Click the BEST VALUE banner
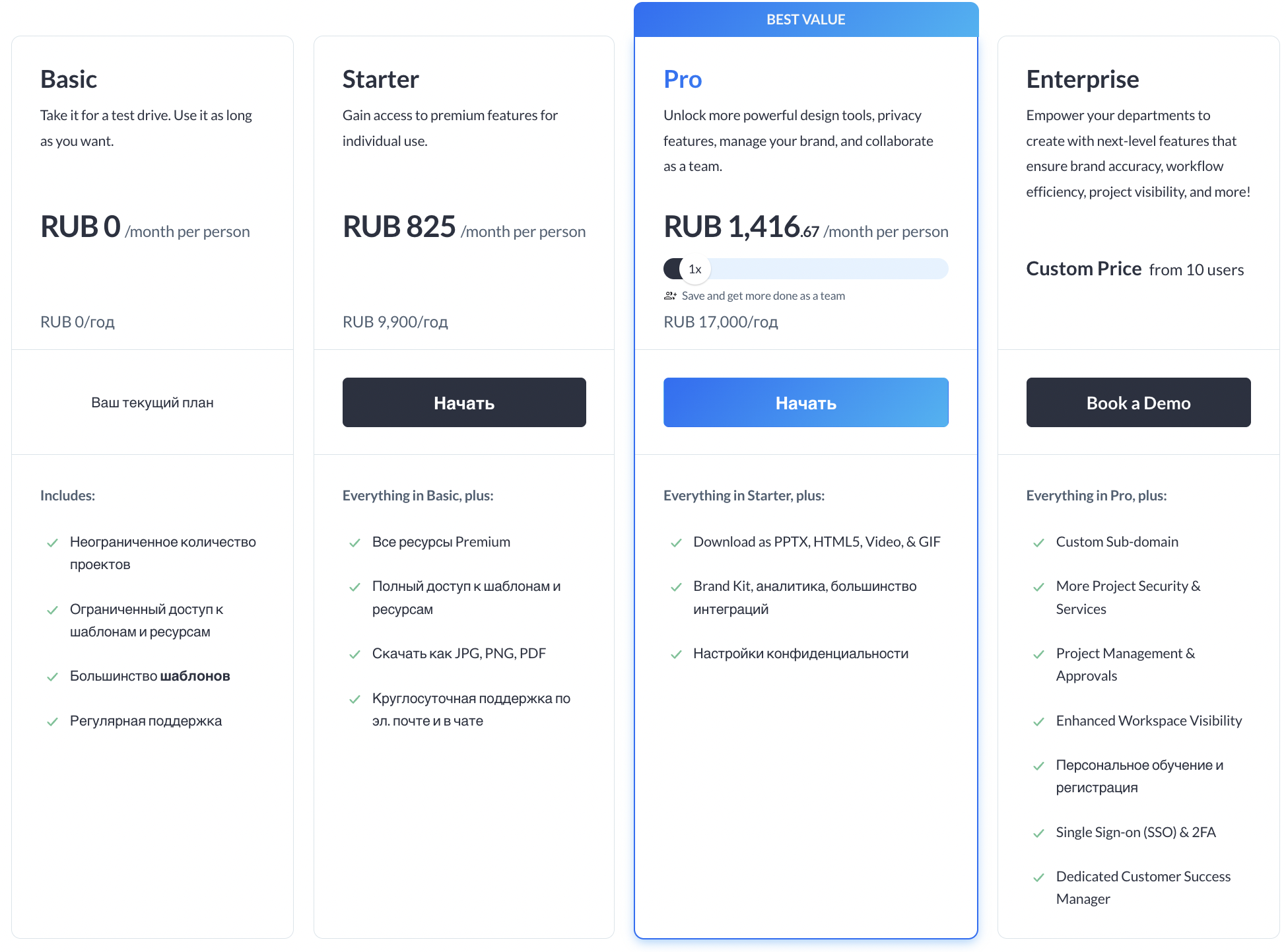The image size is (1286, 952). click(x=805, y=20)
